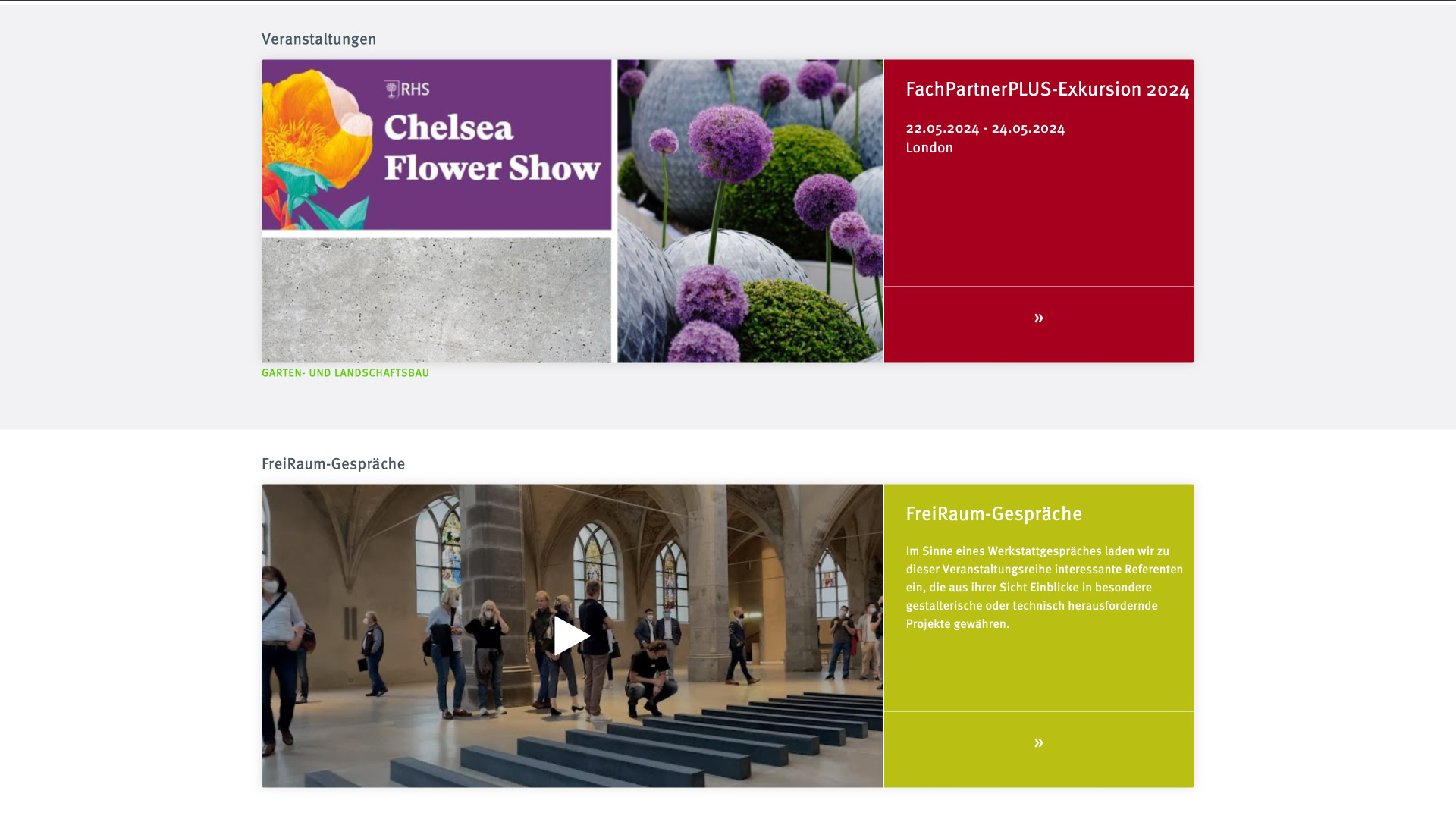Click the Chelsea Flower Show banner image
1456x819 pixels.
437,144
